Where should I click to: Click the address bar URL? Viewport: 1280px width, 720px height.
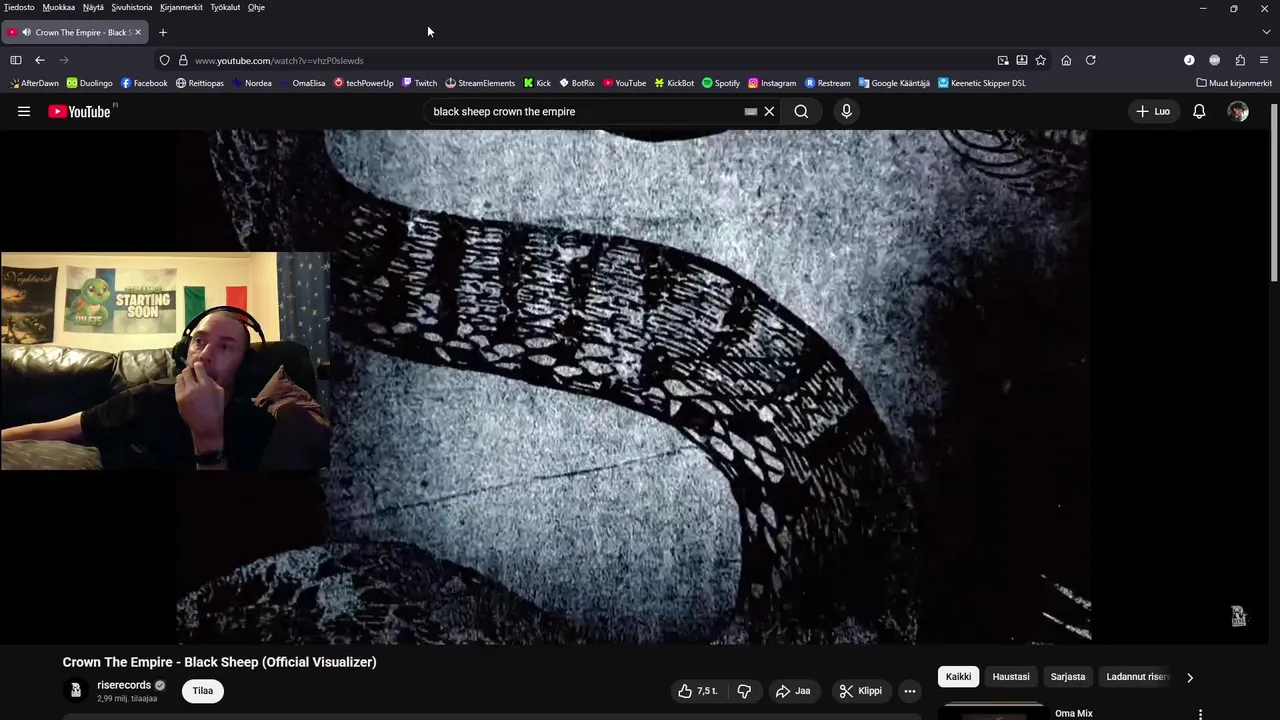tap(279, 61)
